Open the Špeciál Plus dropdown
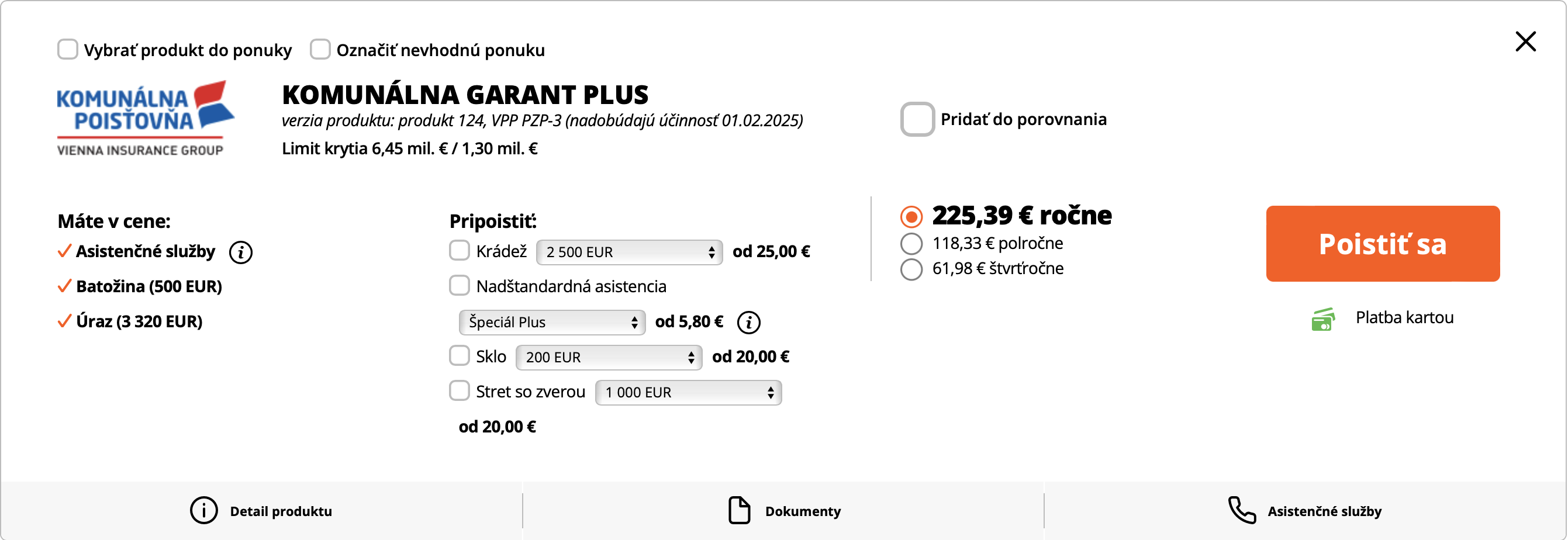This screenshot has height=540, width=1568. [551, 322]
